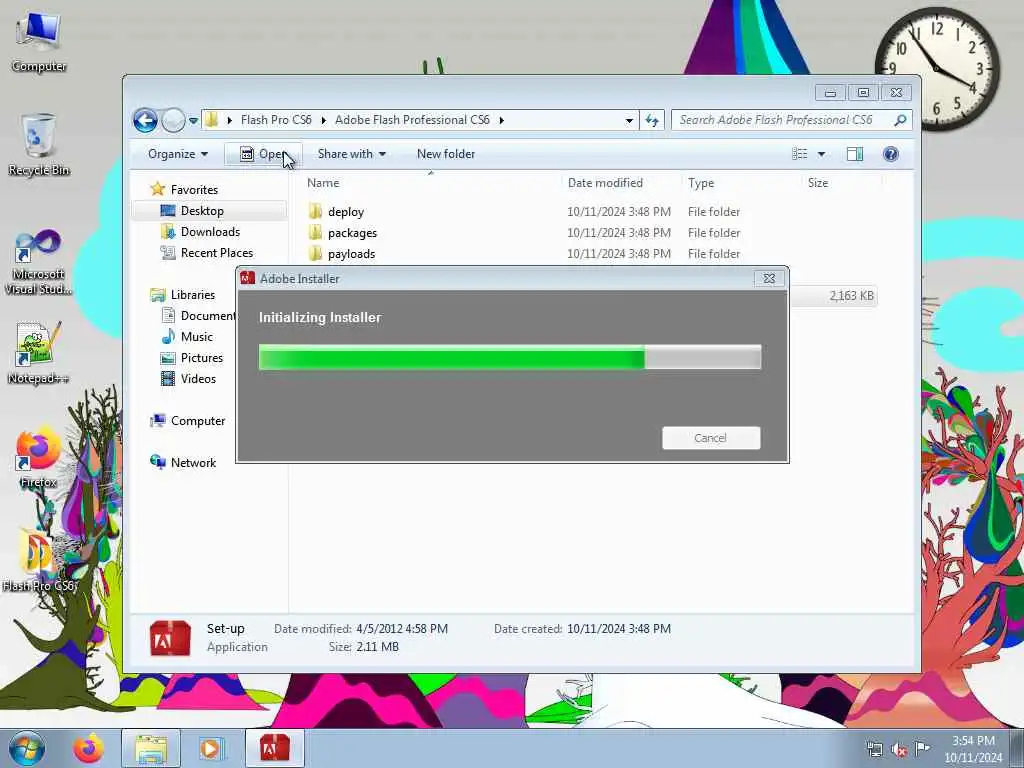
Task: Close the Adobe Installer dialog
Action: [769, 278]
